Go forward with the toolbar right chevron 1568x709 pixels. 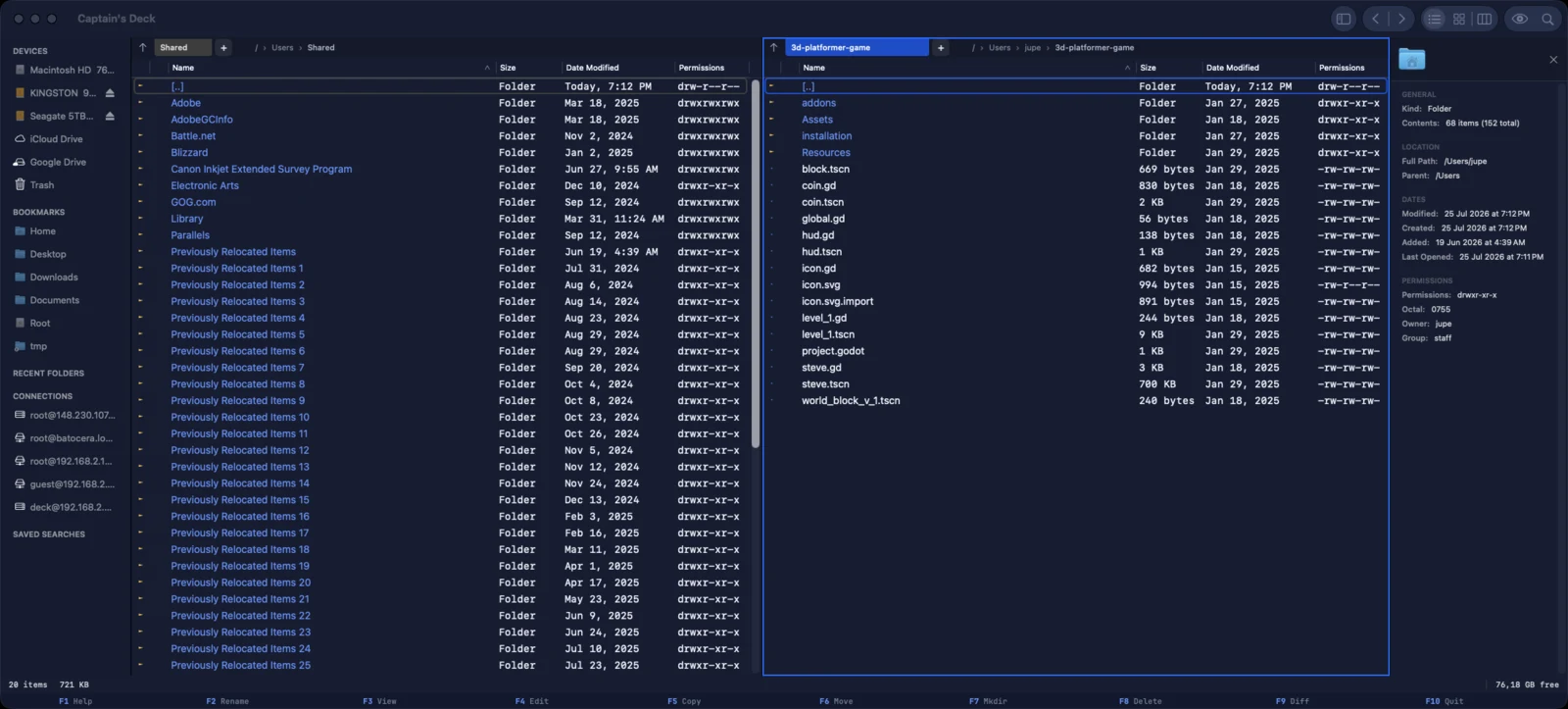1402,19
